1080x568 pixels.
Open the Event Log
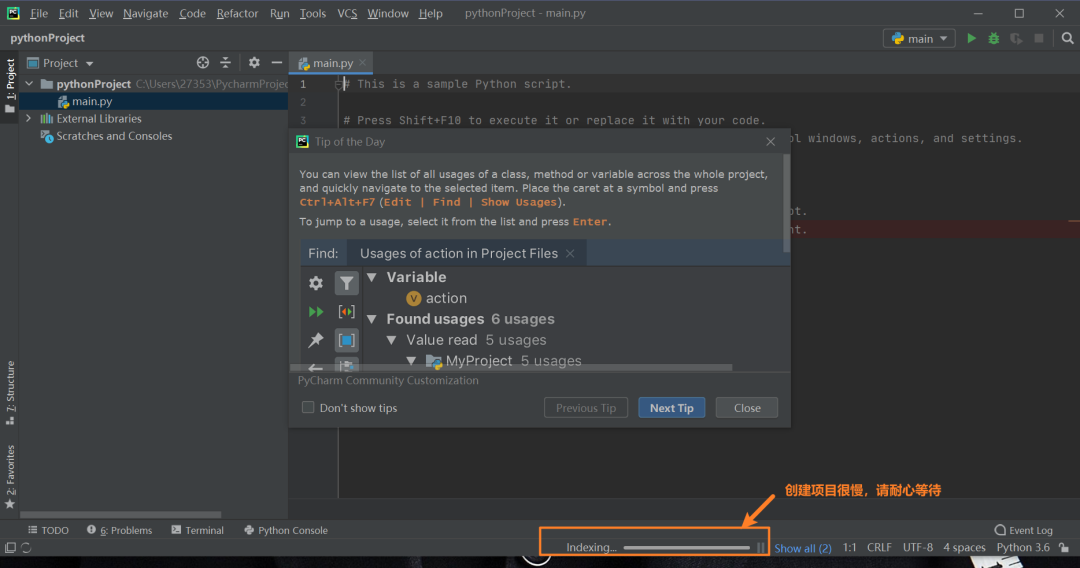click(x=1024, y=530)
